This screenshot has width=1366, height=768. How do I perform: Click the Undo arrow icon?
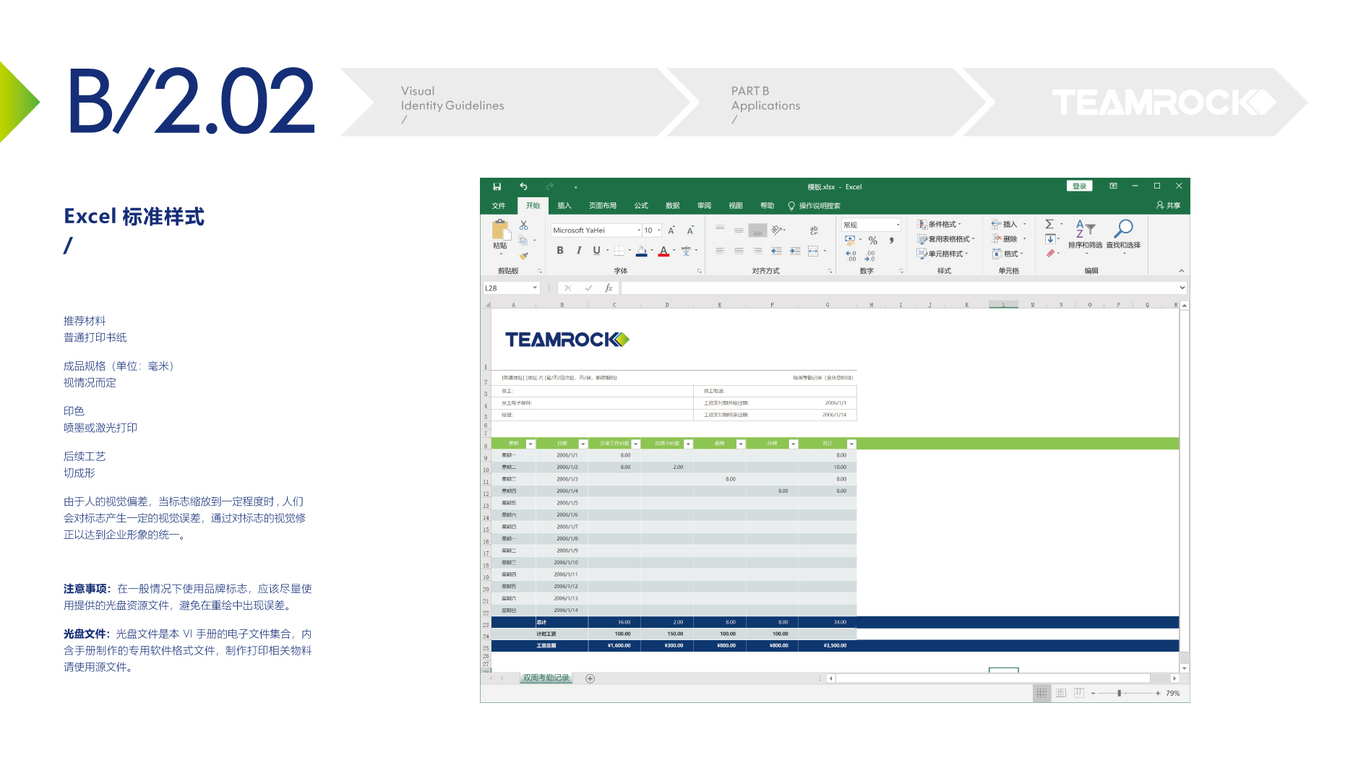(x=523, y=186)
